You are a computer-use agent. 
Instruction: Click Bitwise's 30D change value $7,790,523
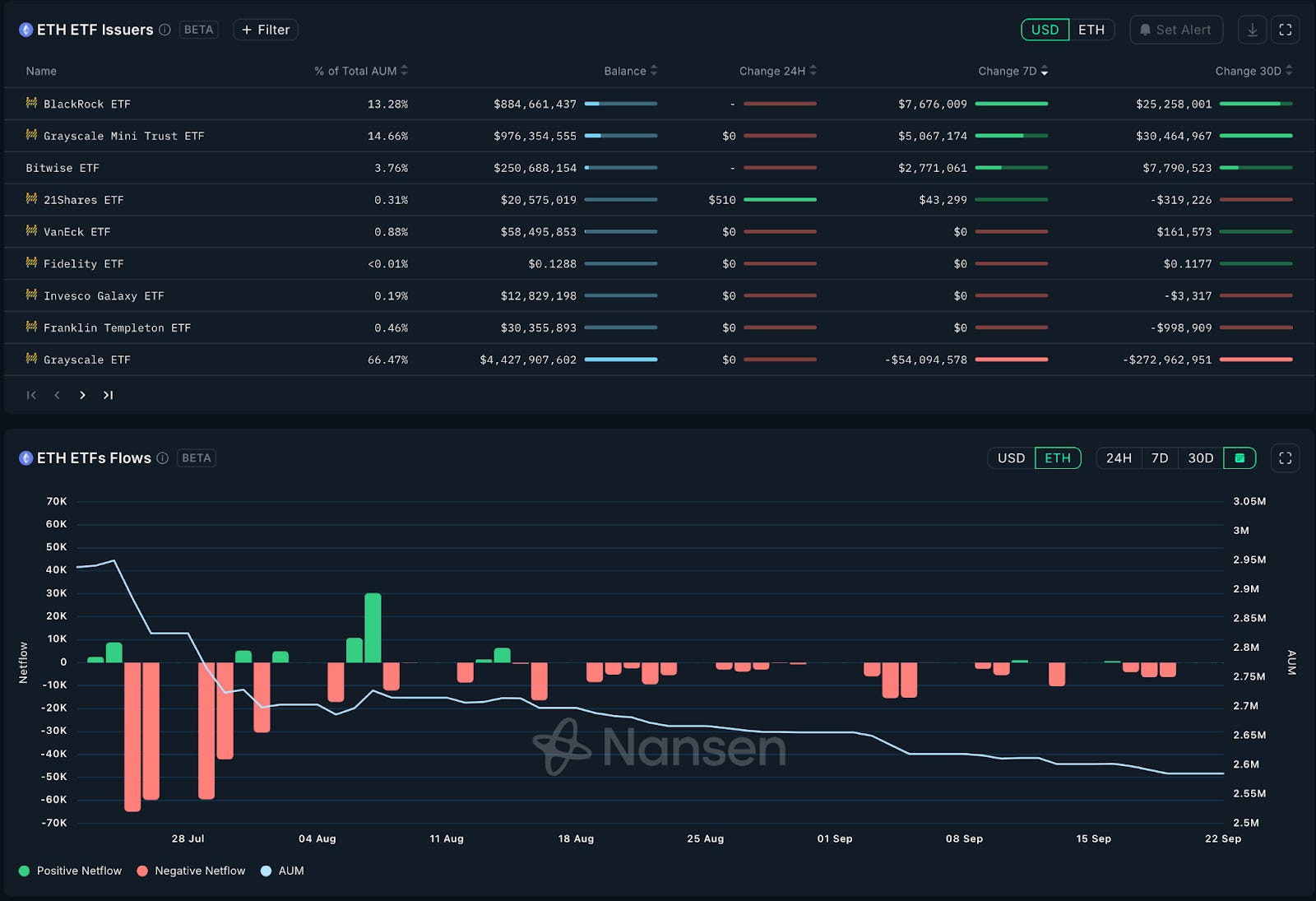tap(1178, 168)
